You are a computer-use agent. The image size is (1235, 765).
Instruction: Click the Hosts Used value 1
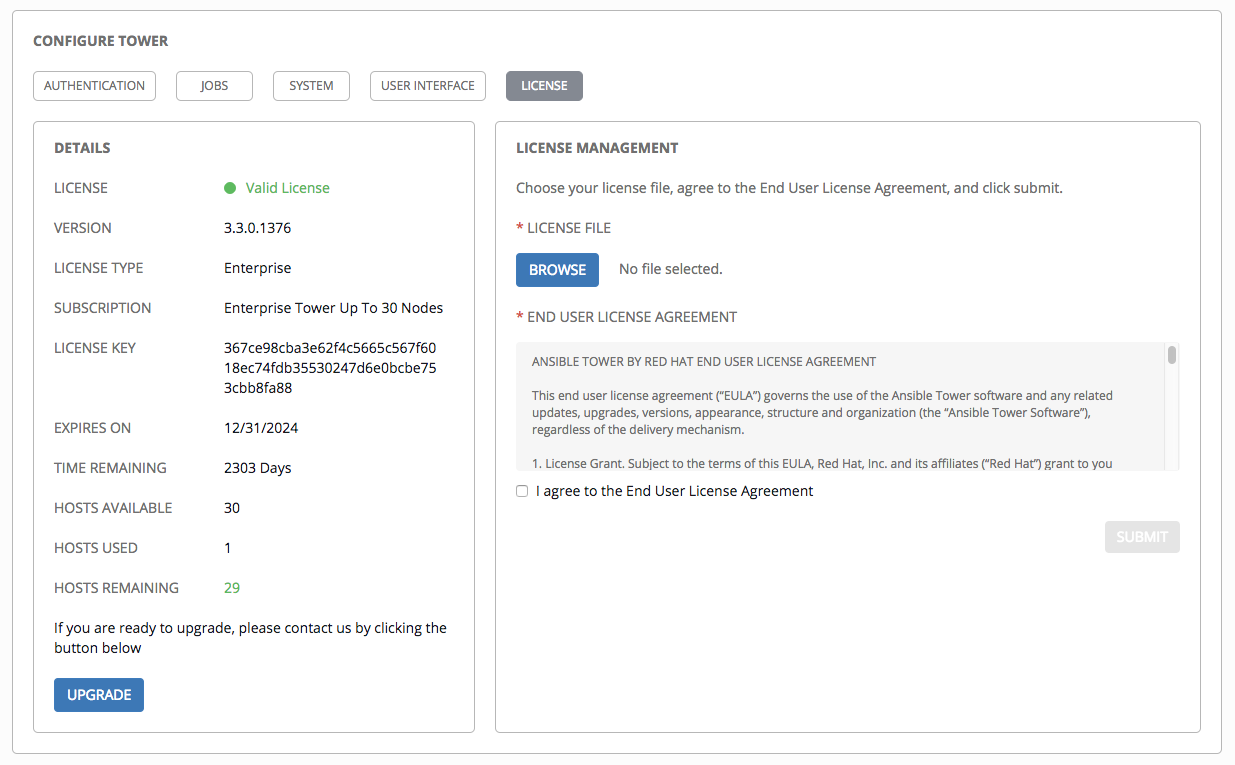(x=228, y=548)
